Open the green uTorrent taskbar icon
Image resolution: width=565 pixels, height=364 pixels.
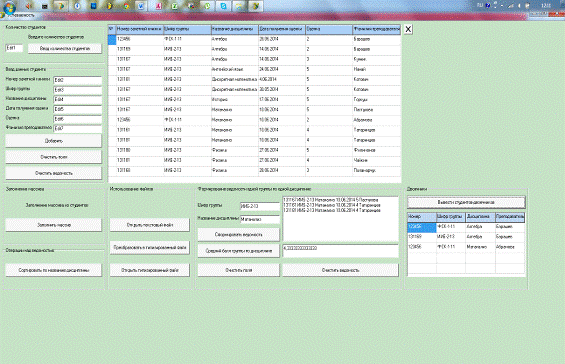(x=208, y=6)
